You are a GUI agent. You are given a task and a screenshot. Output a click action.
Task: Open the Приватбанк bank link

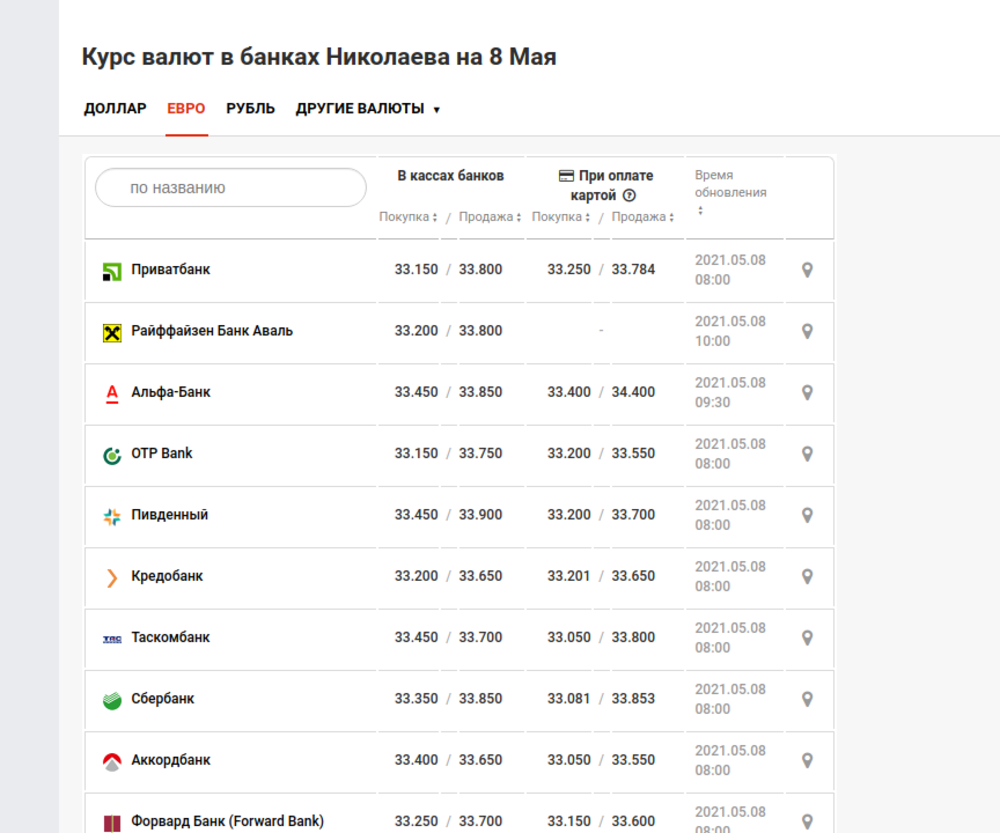click(171, 269)
